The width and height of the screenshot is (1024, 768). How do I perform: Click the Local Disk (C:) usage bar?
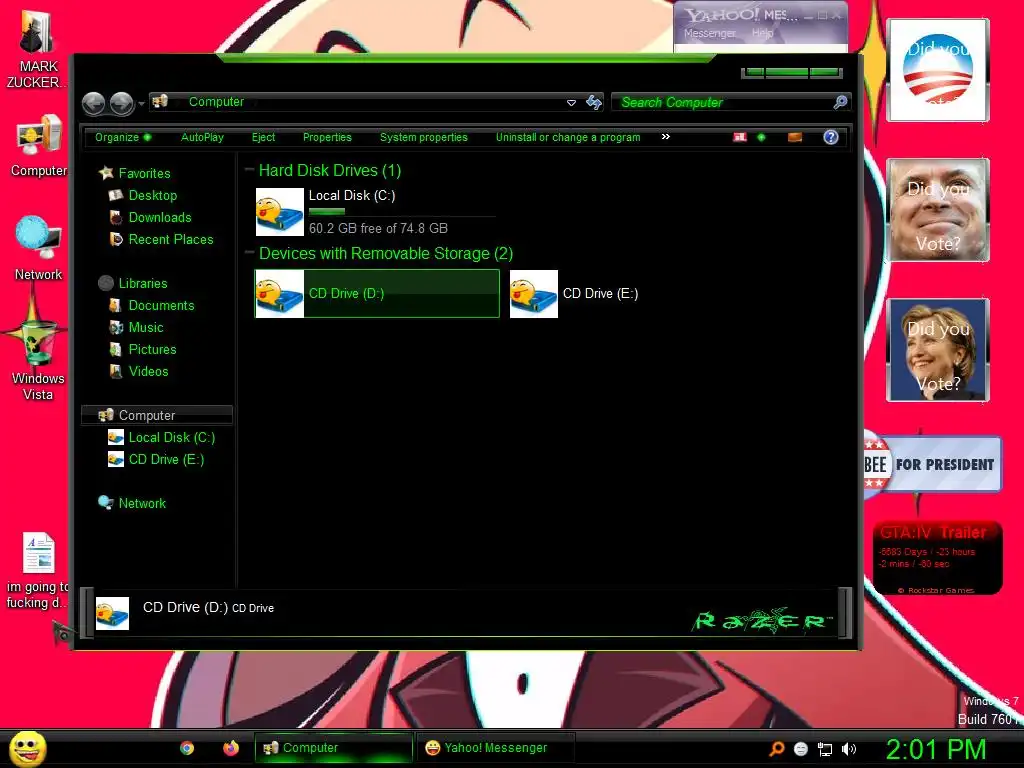pyautogui.click(x=401, y=212)
